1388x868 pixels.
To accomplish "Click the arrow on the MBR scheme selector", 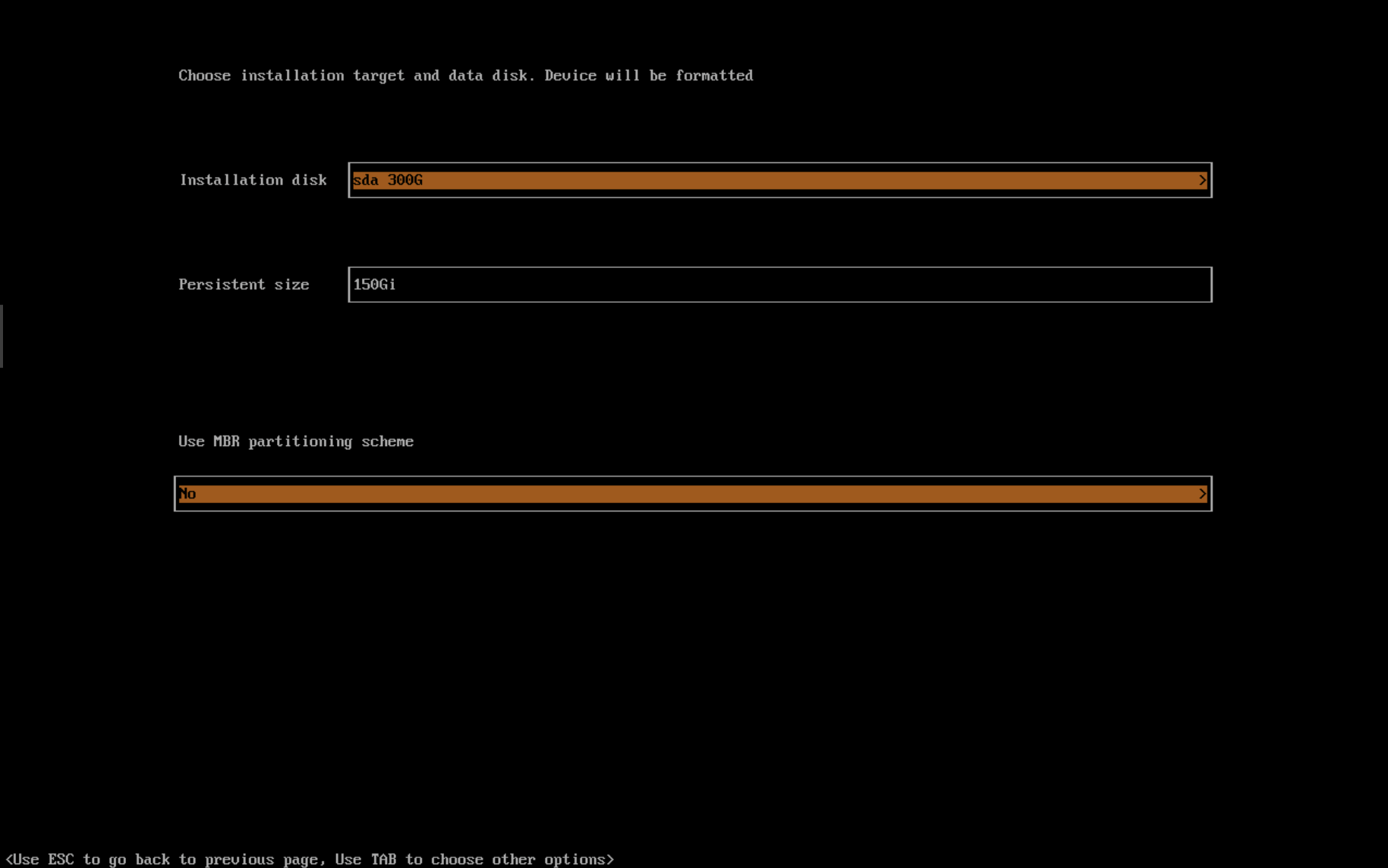I will pyautogui.click(x=1202, y=494).
